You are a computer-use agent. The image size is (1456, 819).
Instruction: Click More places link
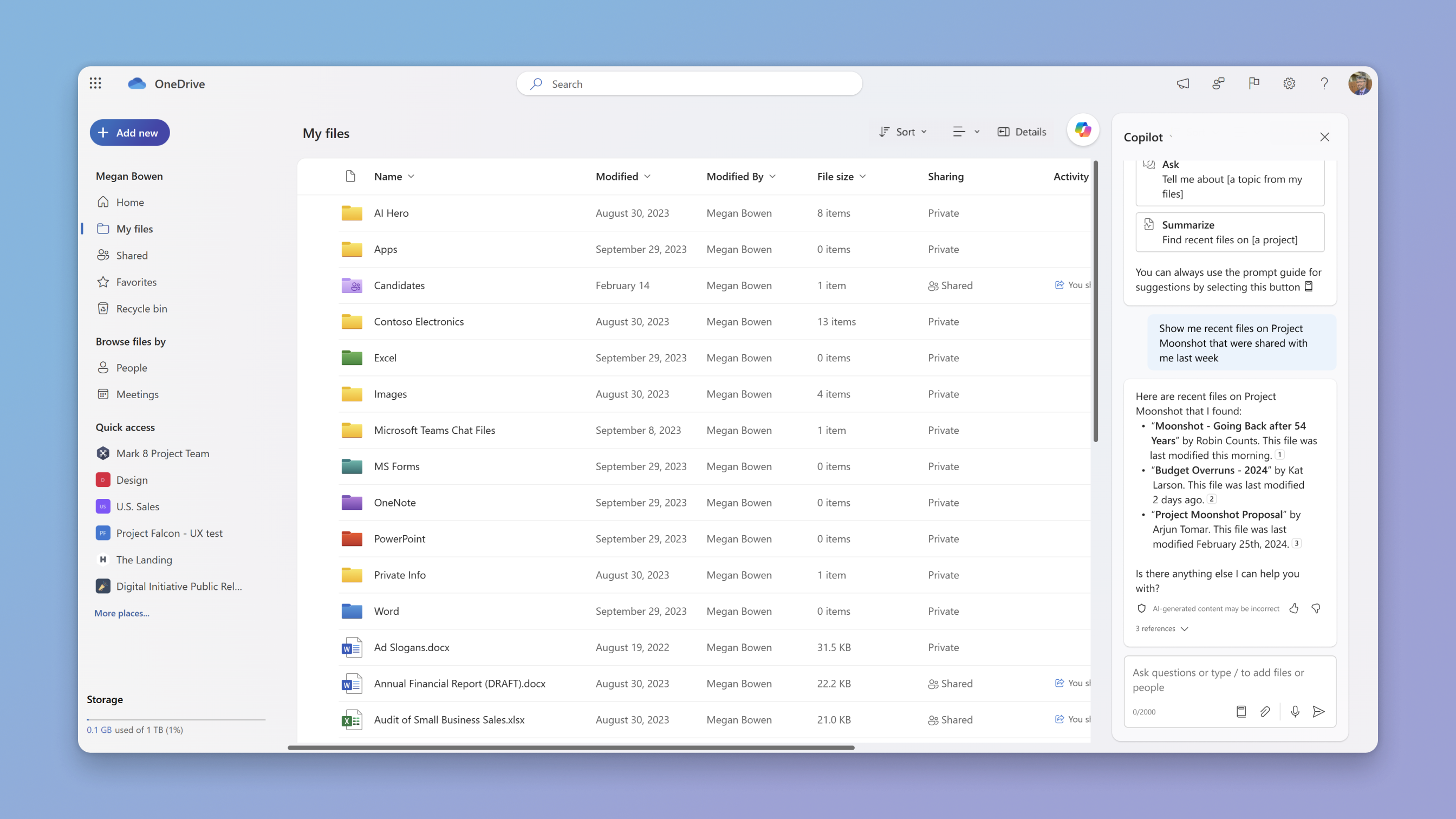point(121,613)
